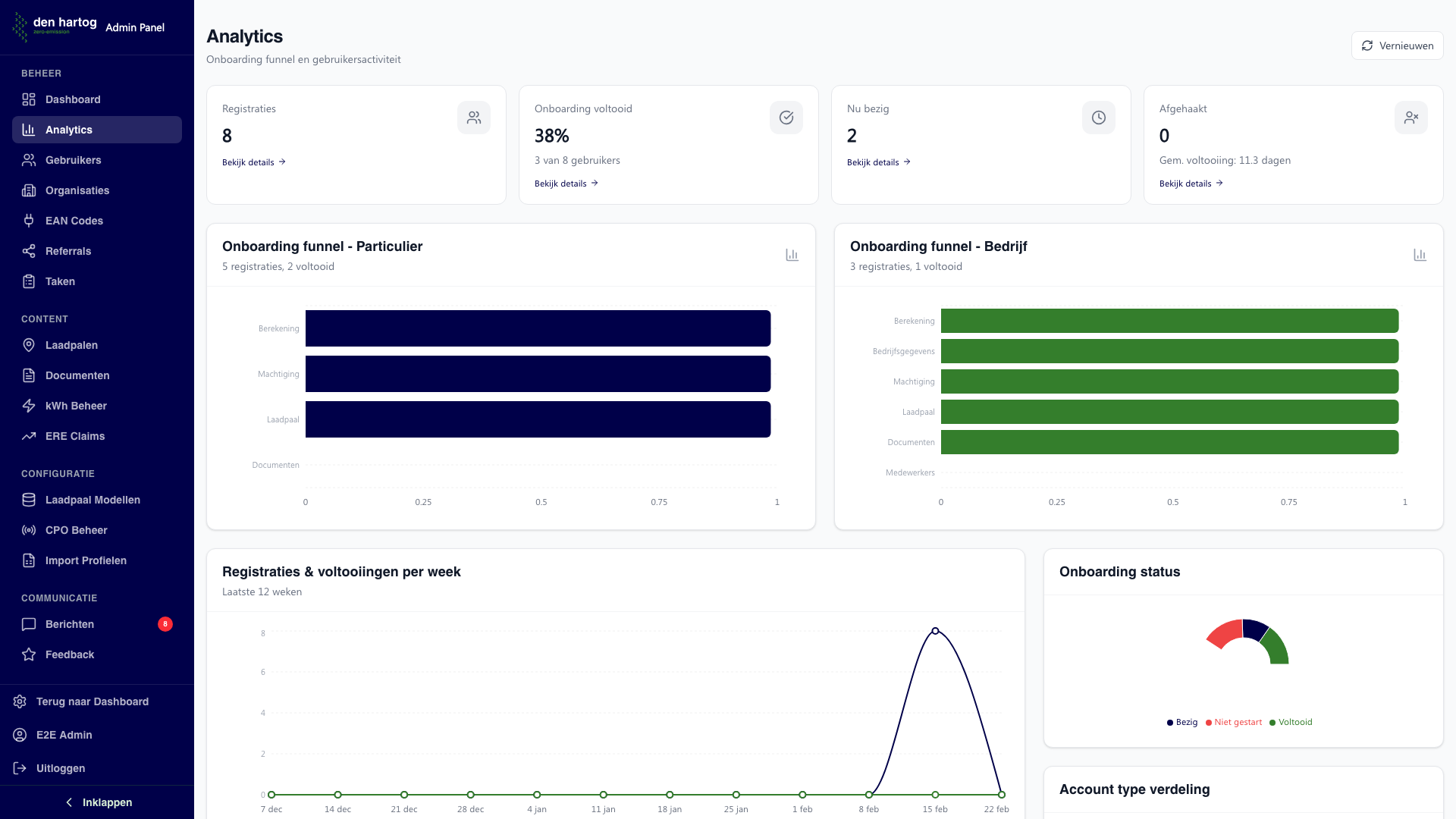Click the bar chart icon on Onboarding funnel Particulier

coord(792,255)
